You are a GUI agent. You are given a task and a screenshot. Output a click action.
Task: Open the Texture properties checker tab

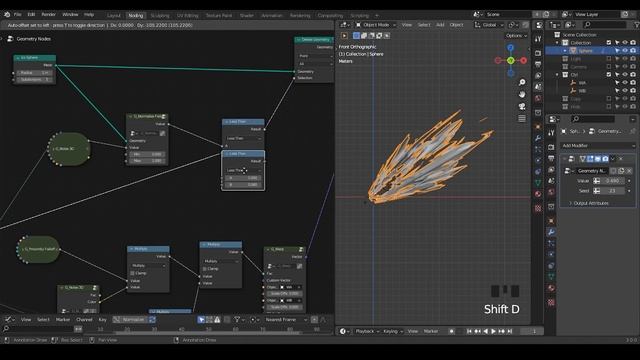click(x=551, y=302)
